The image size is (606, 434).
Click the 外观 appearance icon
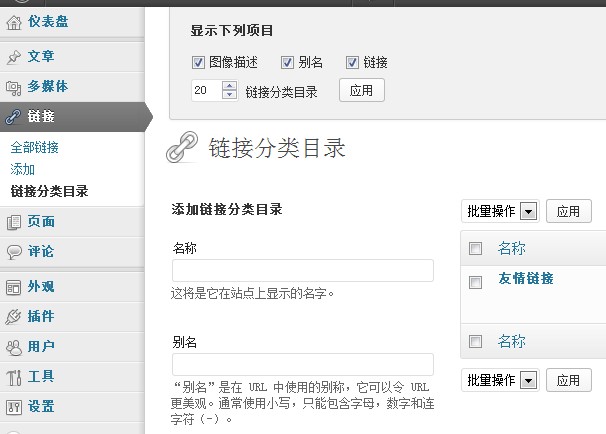[x=14, y=287]
